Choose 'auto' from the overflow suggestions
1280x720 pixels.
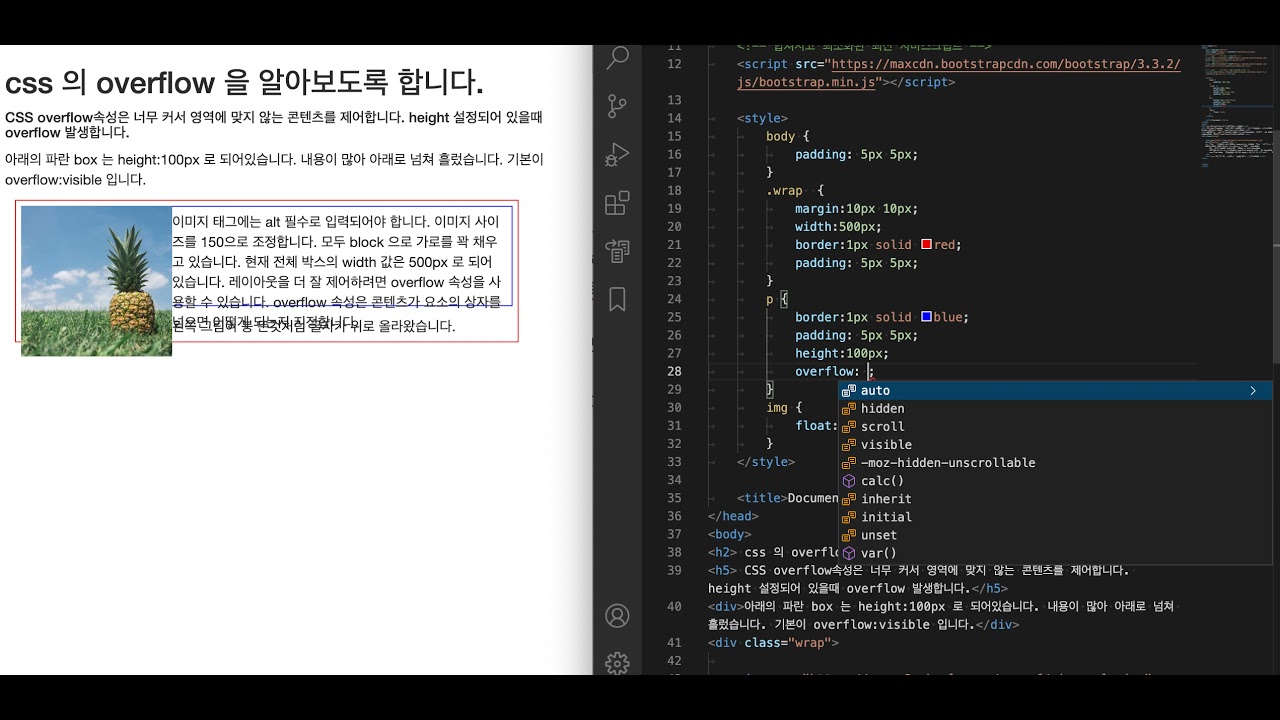point(1055,390)
